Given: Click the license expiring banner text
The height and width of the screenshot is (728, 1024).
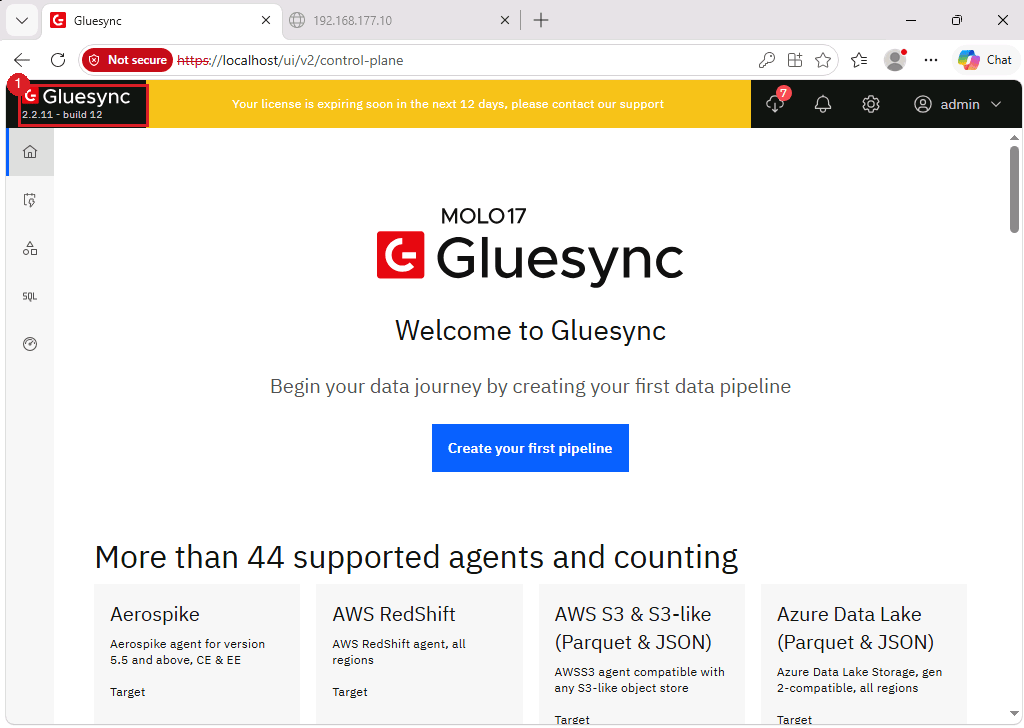Looking at the screenshot, I should [448, 104].
